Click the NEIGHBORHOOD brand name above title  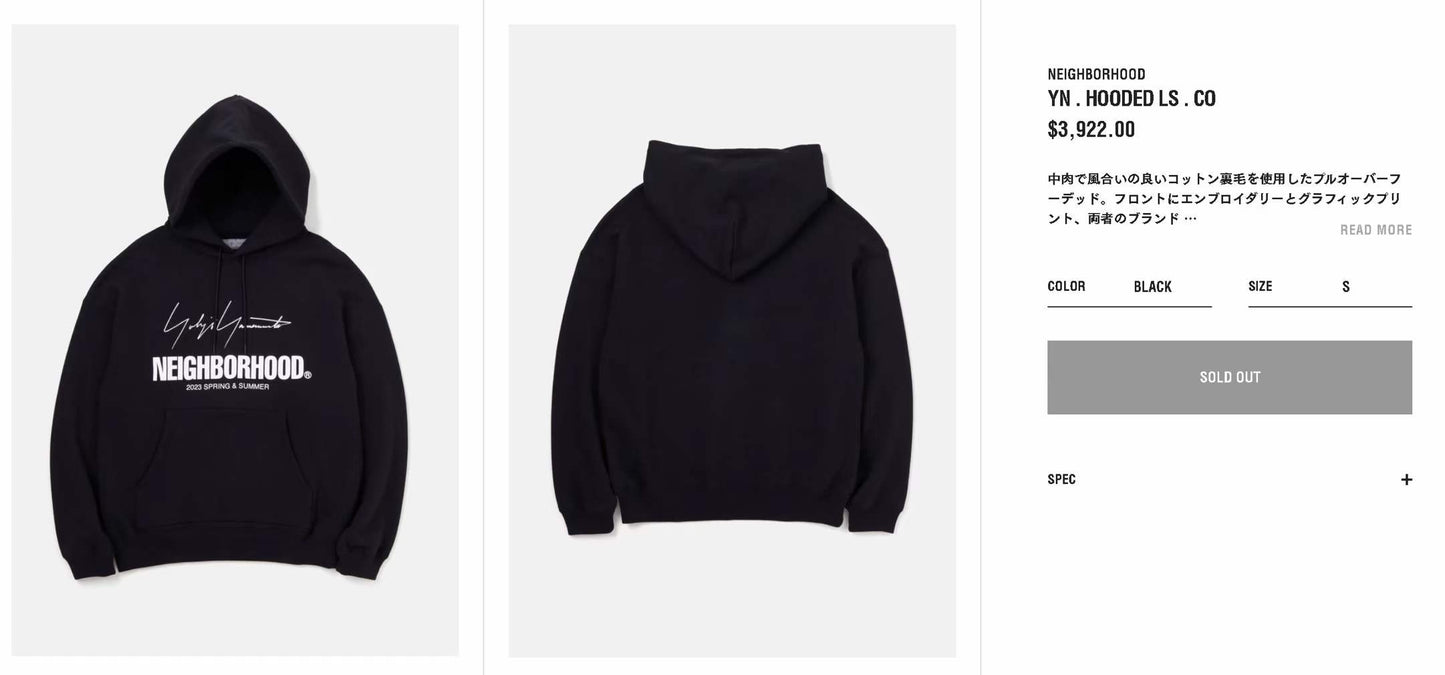pyautogui.click(x=1096, y=74)
